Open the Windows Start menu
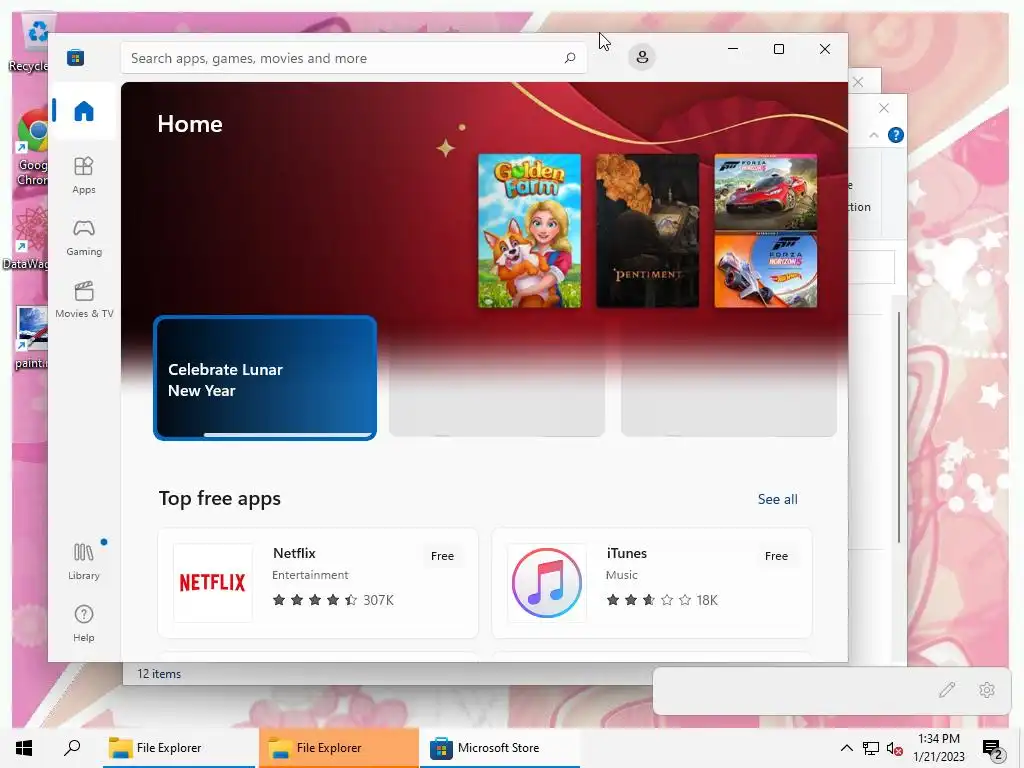Viewport: 1024px width, 768px height. [24, 748]
